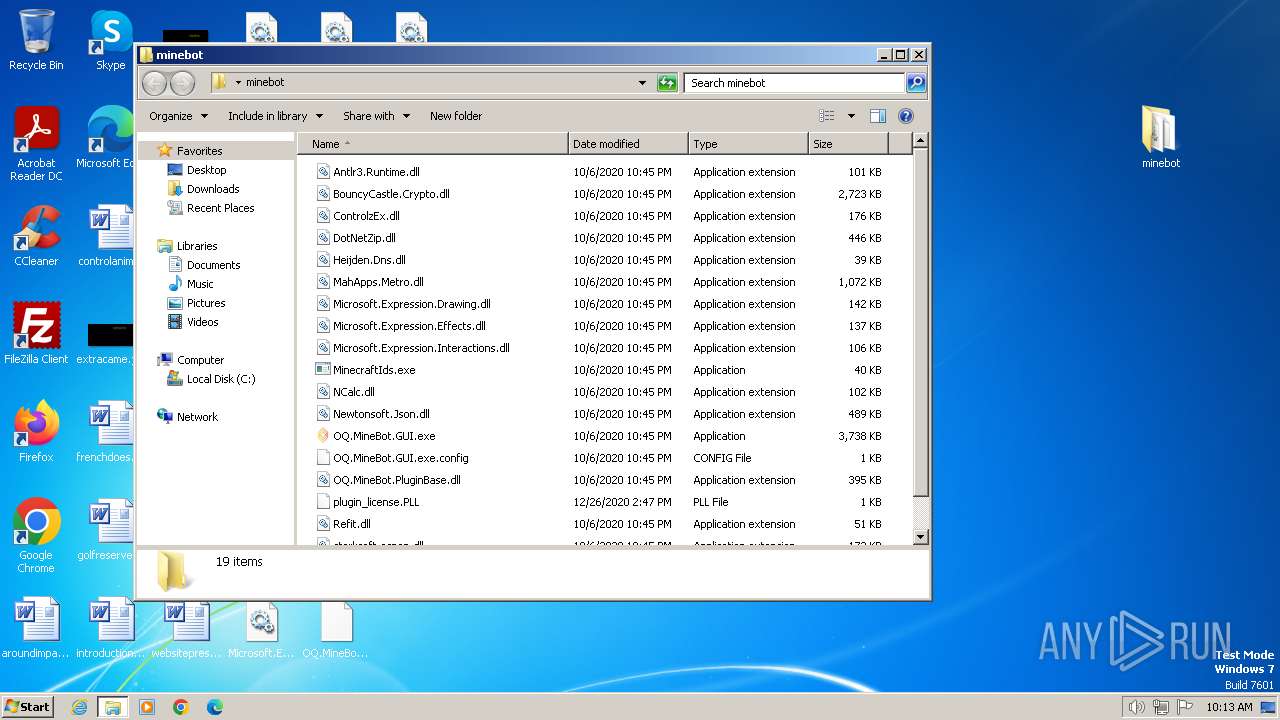Open the Organize menu

[x=178, y=116]
